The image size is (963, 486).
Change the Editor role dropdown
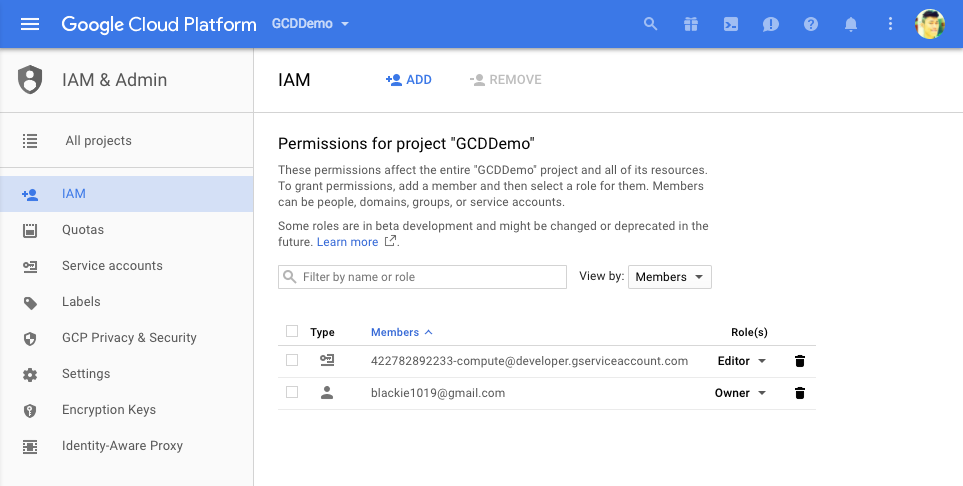742,361
